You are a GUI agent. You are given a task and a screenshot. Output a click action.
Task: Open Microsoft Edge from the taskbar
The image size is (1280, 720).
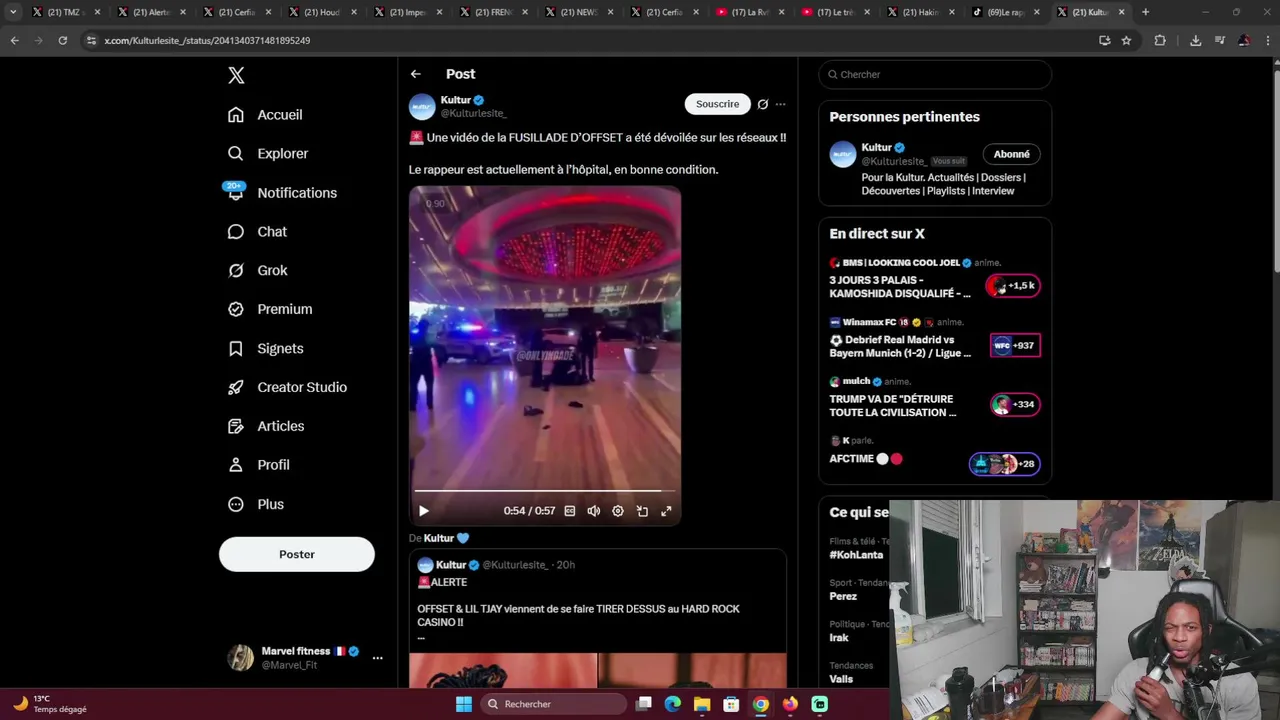coord(673,704)
